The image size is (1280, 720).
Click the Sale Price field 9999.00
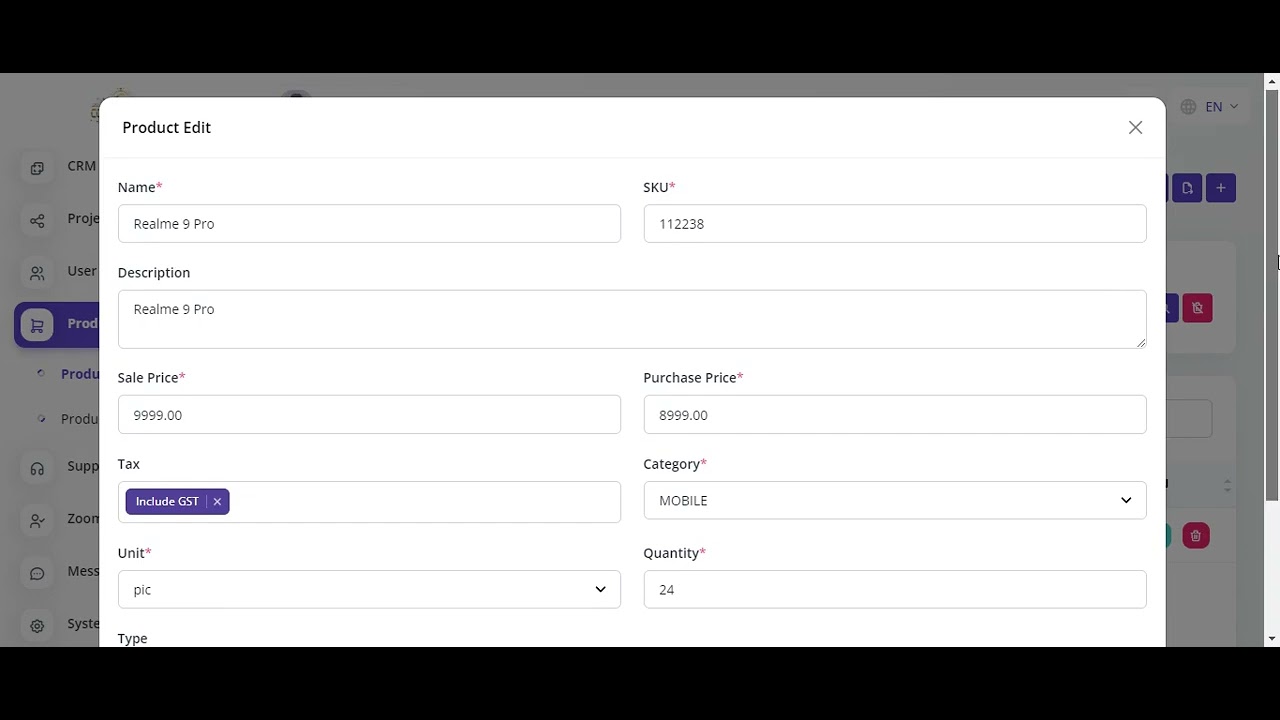point(369,415)
